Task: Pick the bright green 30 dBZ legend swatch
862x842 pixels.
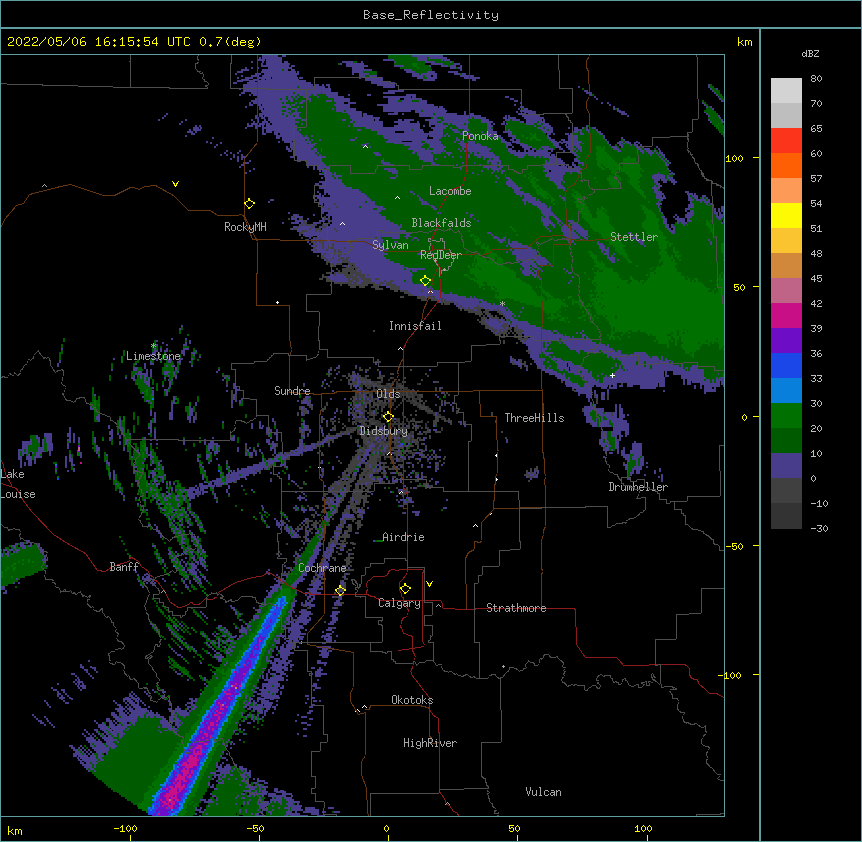Action: click(x=786, y=416)
